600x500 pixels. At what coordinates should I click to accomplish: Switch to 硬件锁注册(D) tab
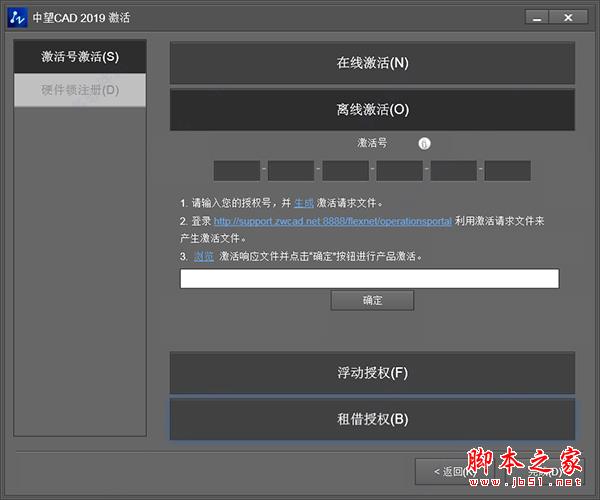pyautogui.click(x=80, y=90)
